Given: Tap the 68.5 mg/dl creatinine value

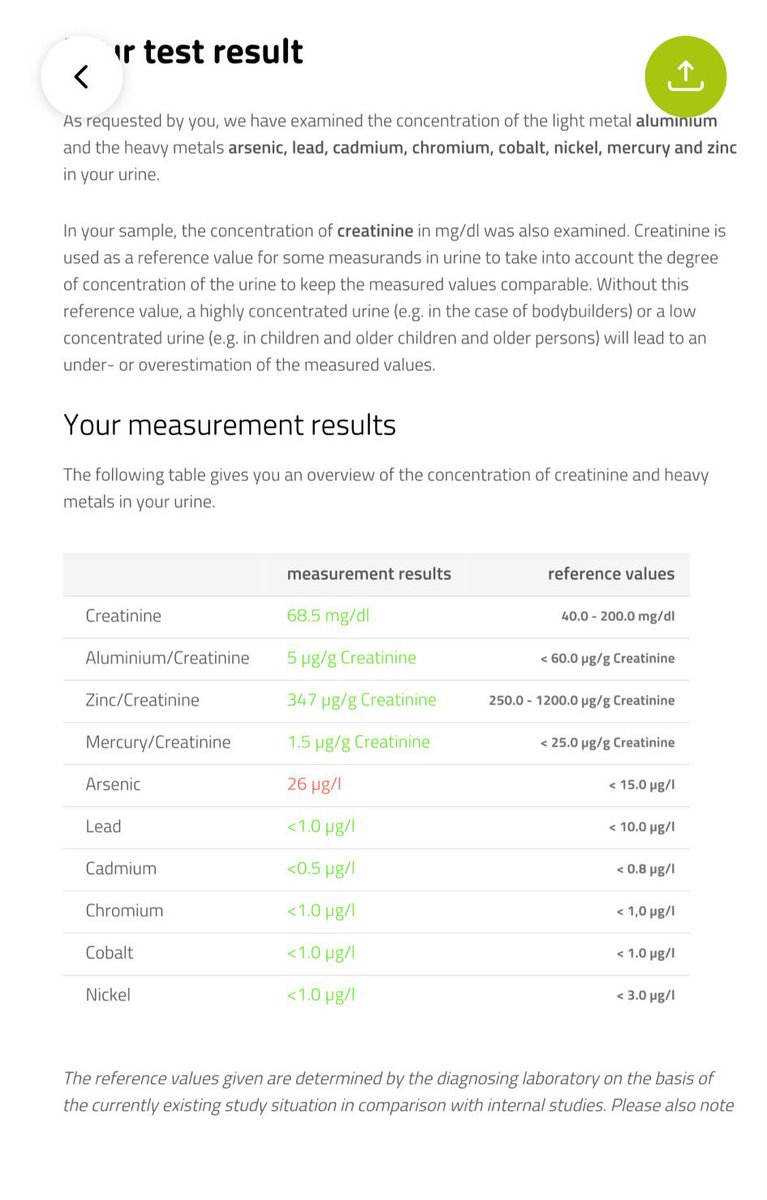Looking at the screenshot, I should coord(328,617).
